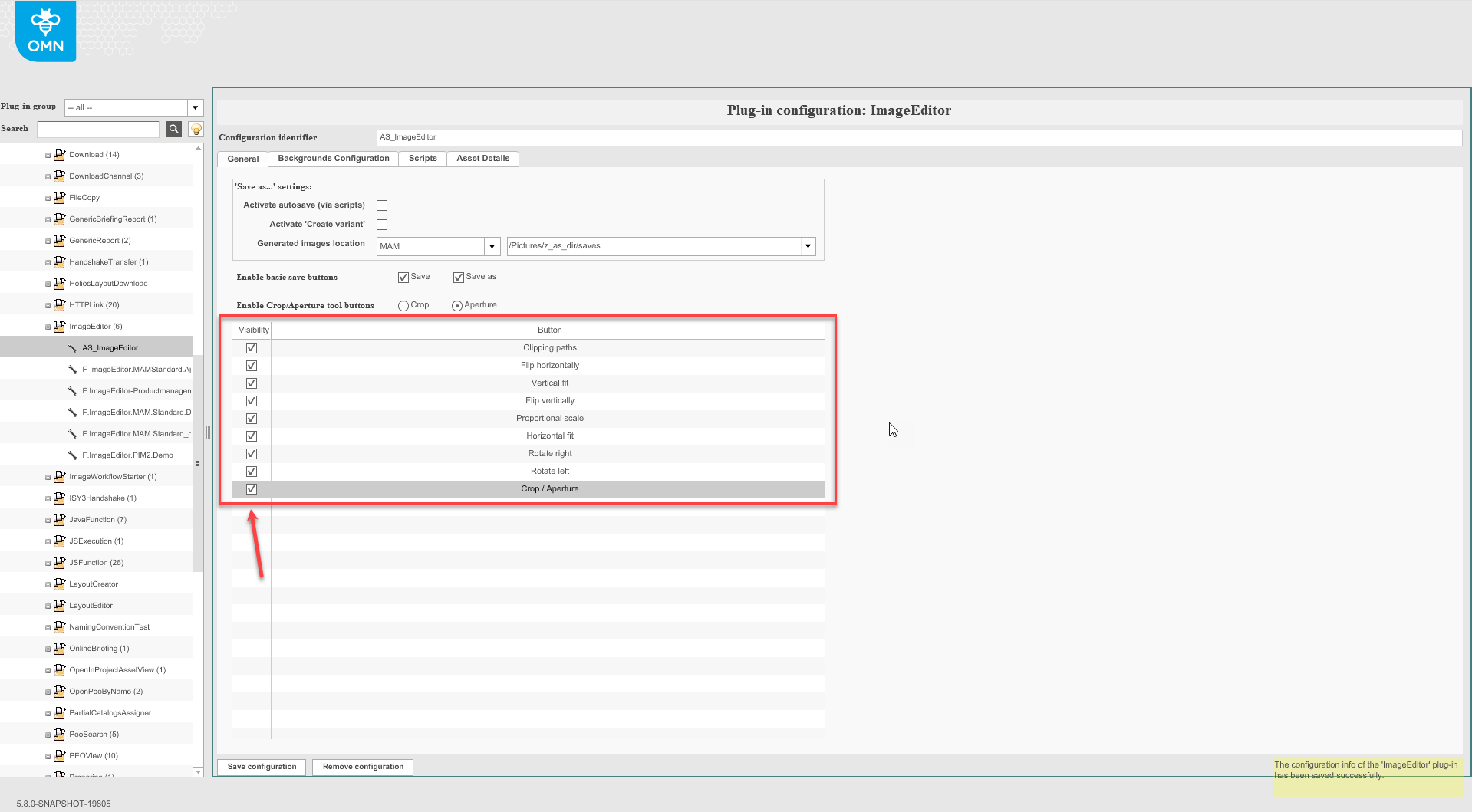1472x812 pixels.
Task: Select the Crop radio button
Action: click(x=403, y=305)
